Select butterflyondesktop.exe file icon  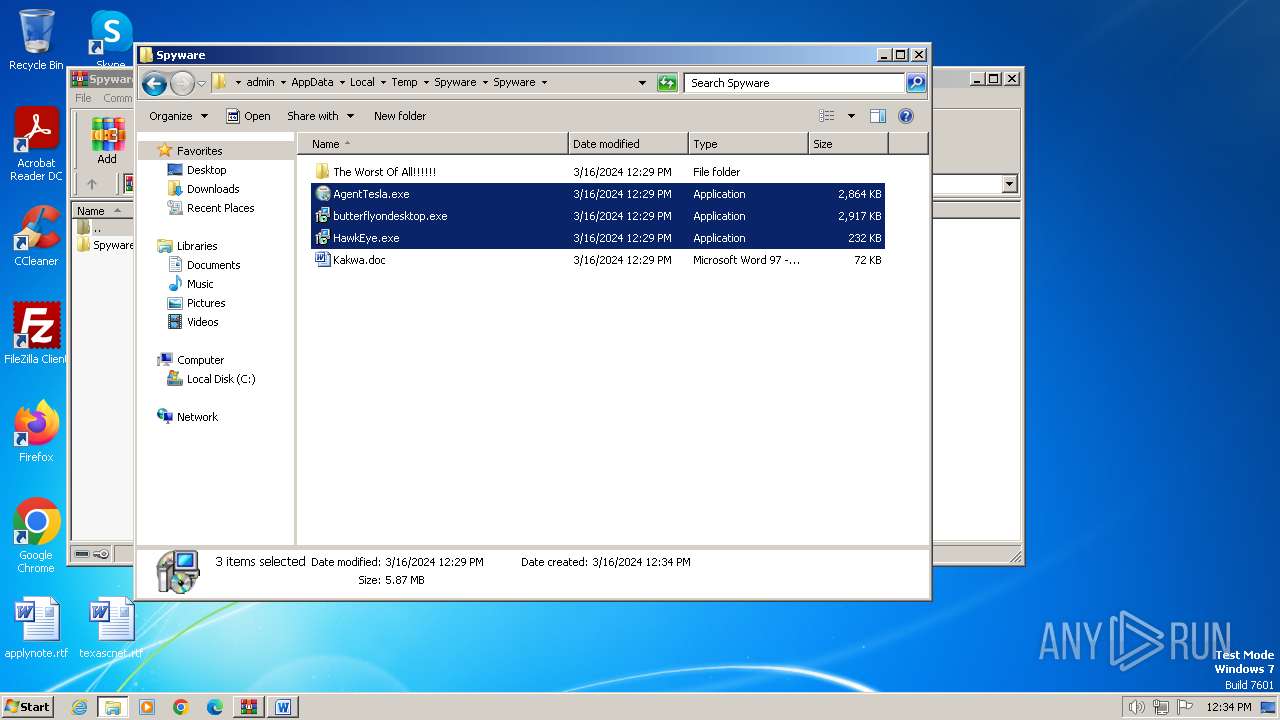click(x=322, y=216)
